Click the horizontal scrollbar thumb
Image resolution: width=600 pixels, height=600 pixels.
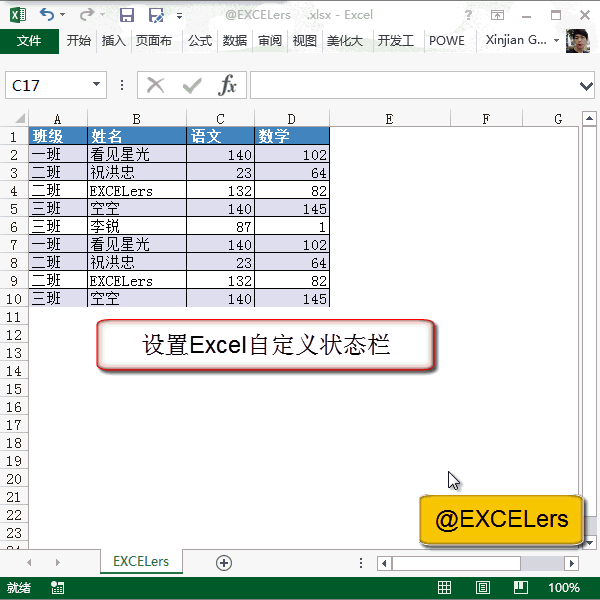pyautogui.click(x=455, y=563)
